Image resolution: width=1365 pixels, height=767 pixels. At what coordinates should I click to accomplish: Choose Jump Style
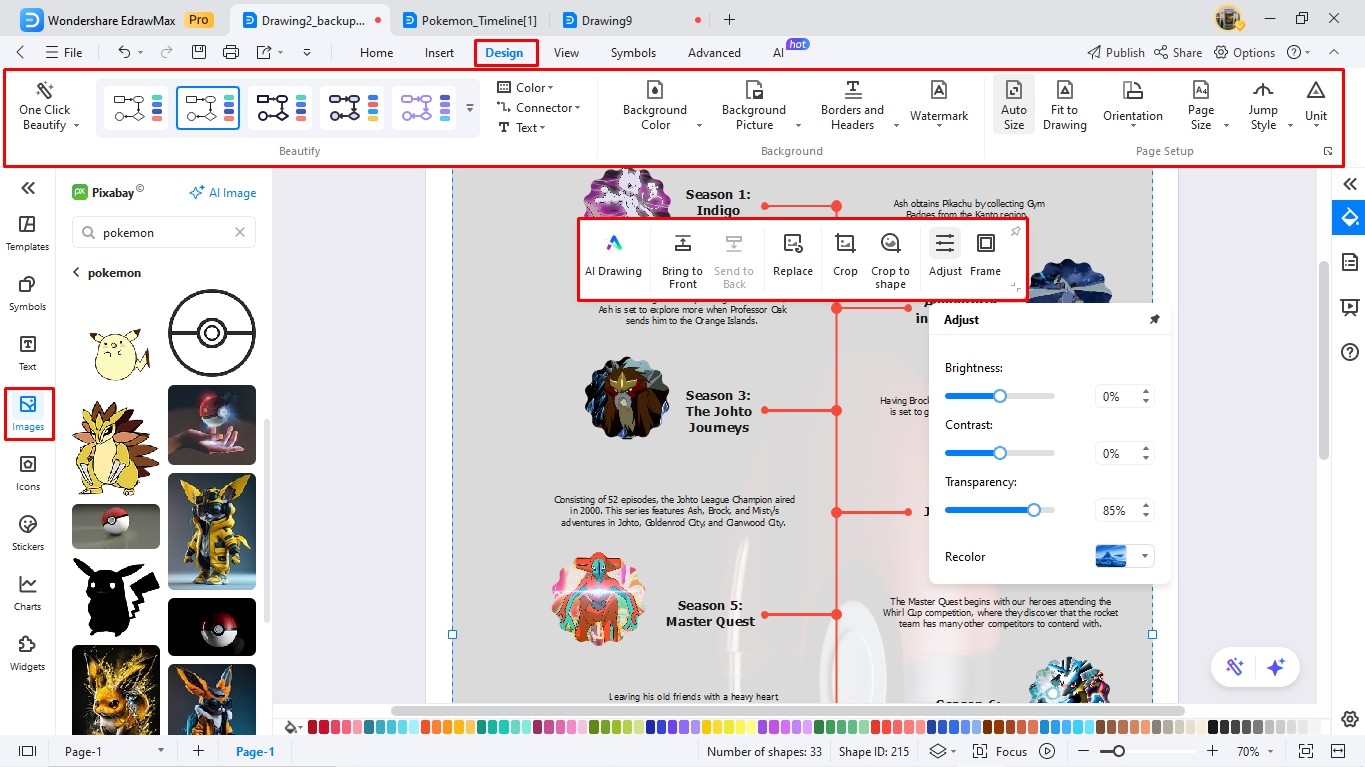(1263, 107)
